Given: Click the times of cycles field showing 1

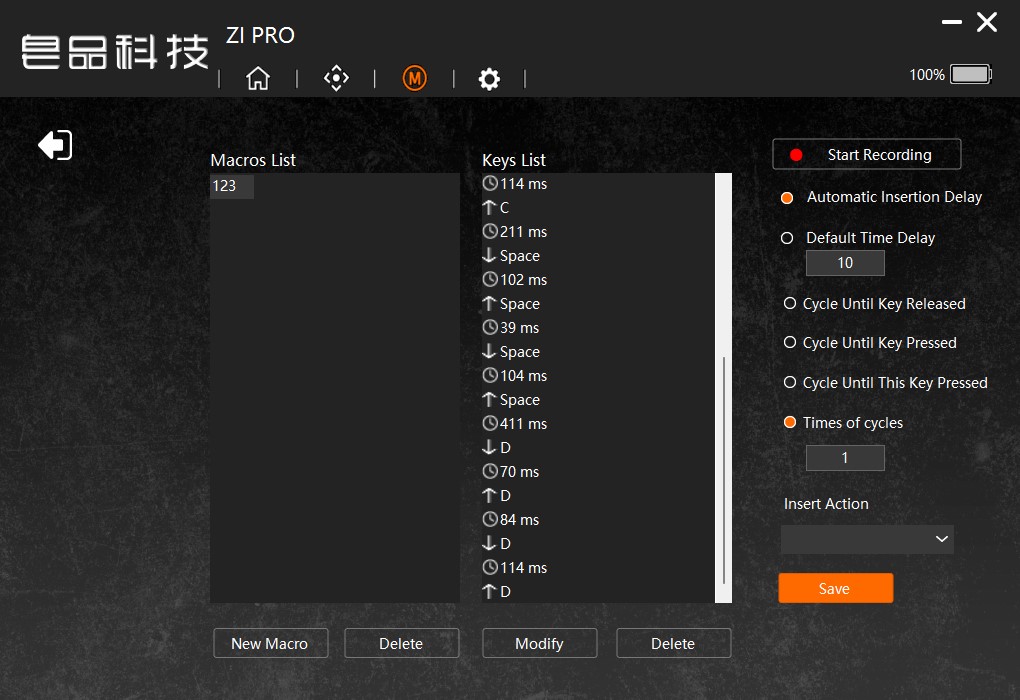Looking at the screenshot, I should [x=845, y=458].
